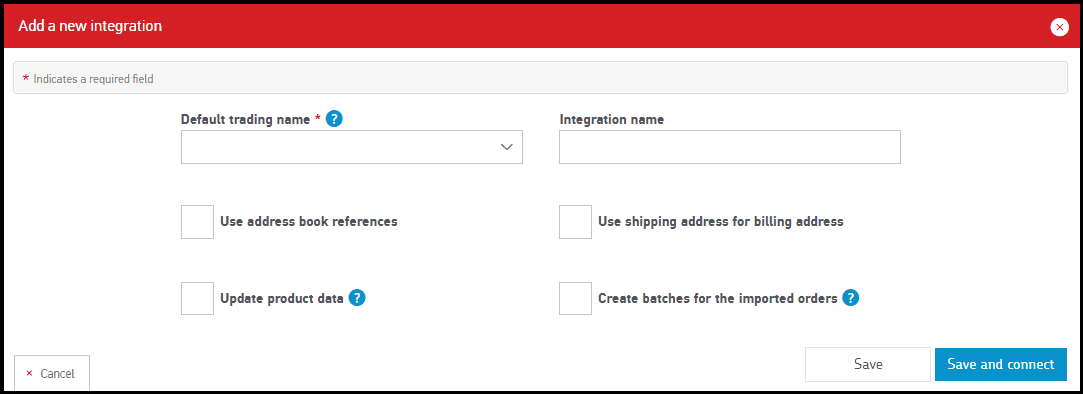Tick Use shipping address for billing address
The image size is (1083, 394).
pyautogui.click(x=575, y=222)
